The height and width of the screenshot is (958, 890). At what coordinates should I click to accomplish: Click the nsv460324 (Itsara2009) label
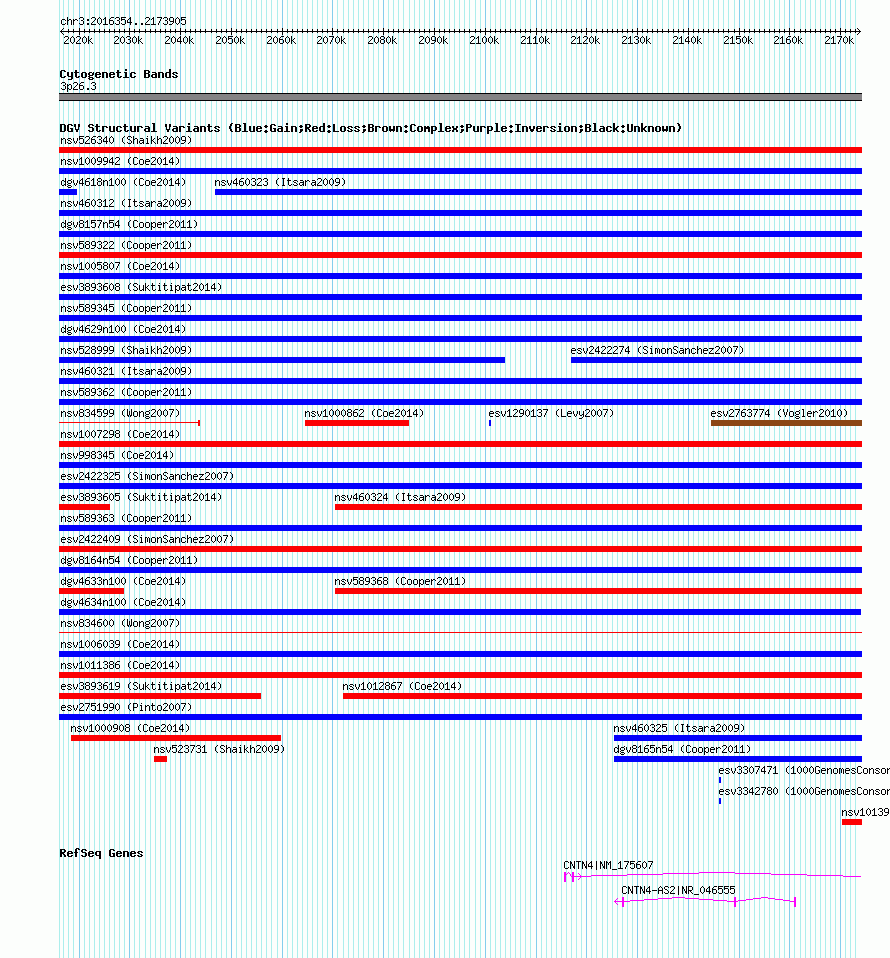point(400,497)
